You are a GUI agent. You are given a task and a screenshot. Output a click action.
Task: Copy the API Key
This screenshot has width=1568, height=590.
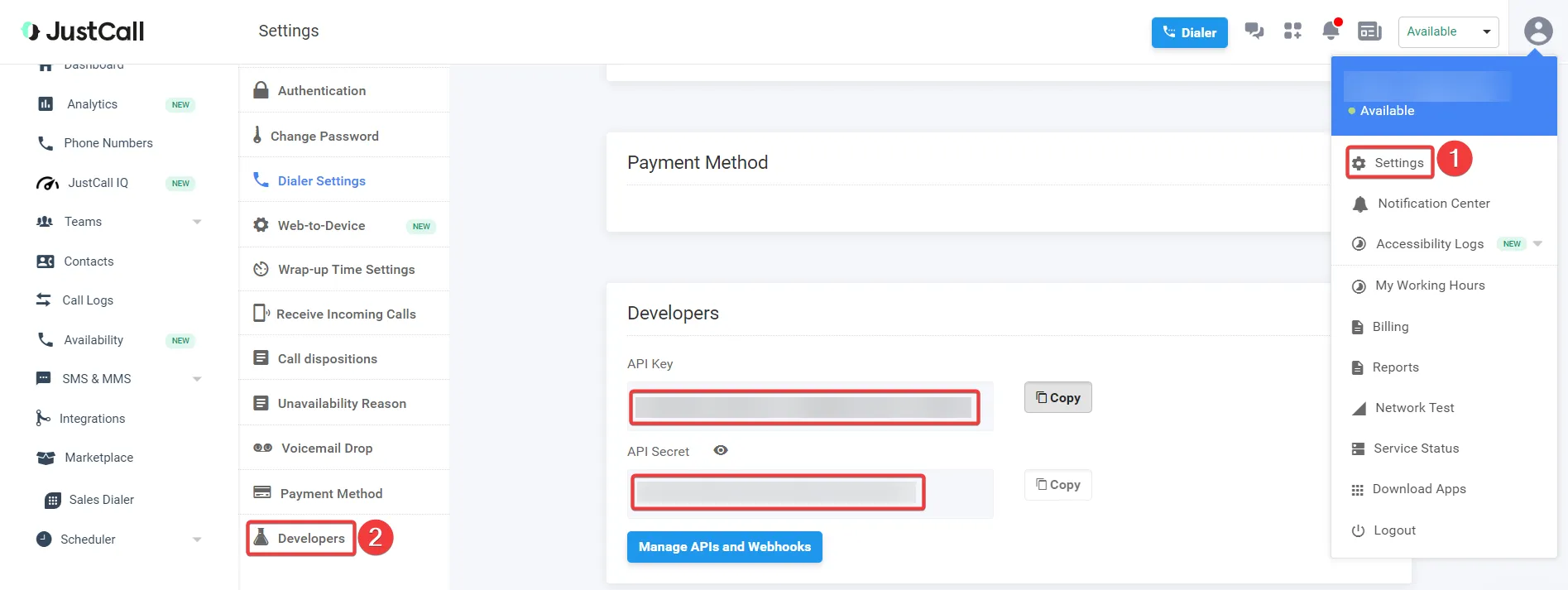(x=1057, y=398)
